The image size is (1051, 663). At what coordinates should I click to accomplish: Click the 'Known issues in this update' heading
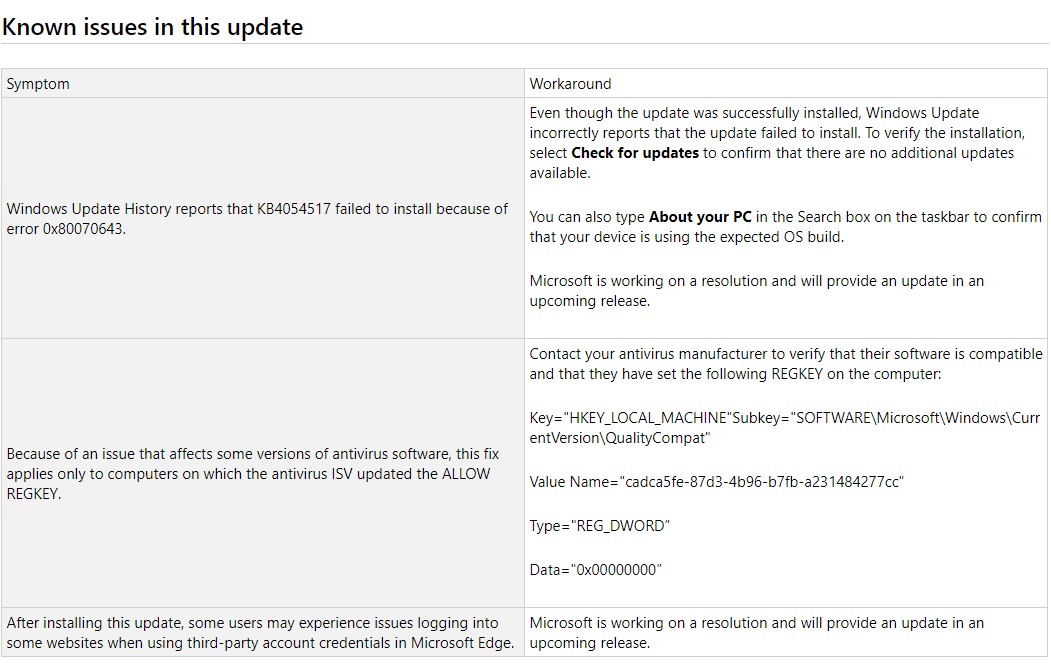[153, 27]
